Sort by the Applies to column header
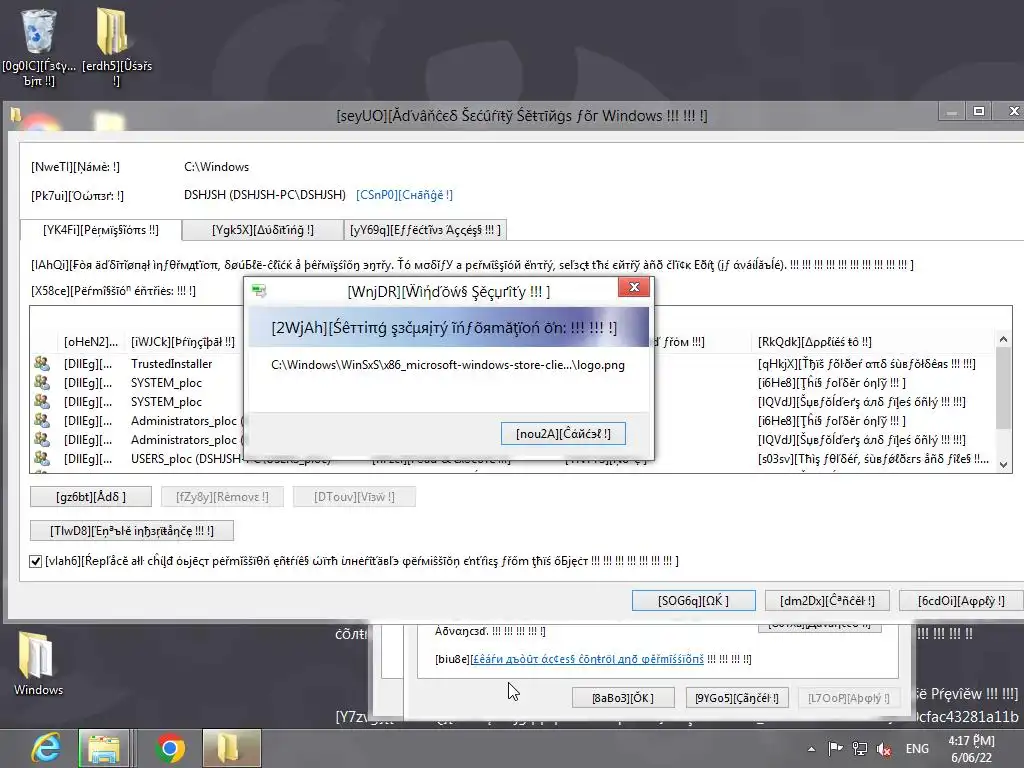The height and width of the screenshot is (768, 1024). tap(814, 342)
